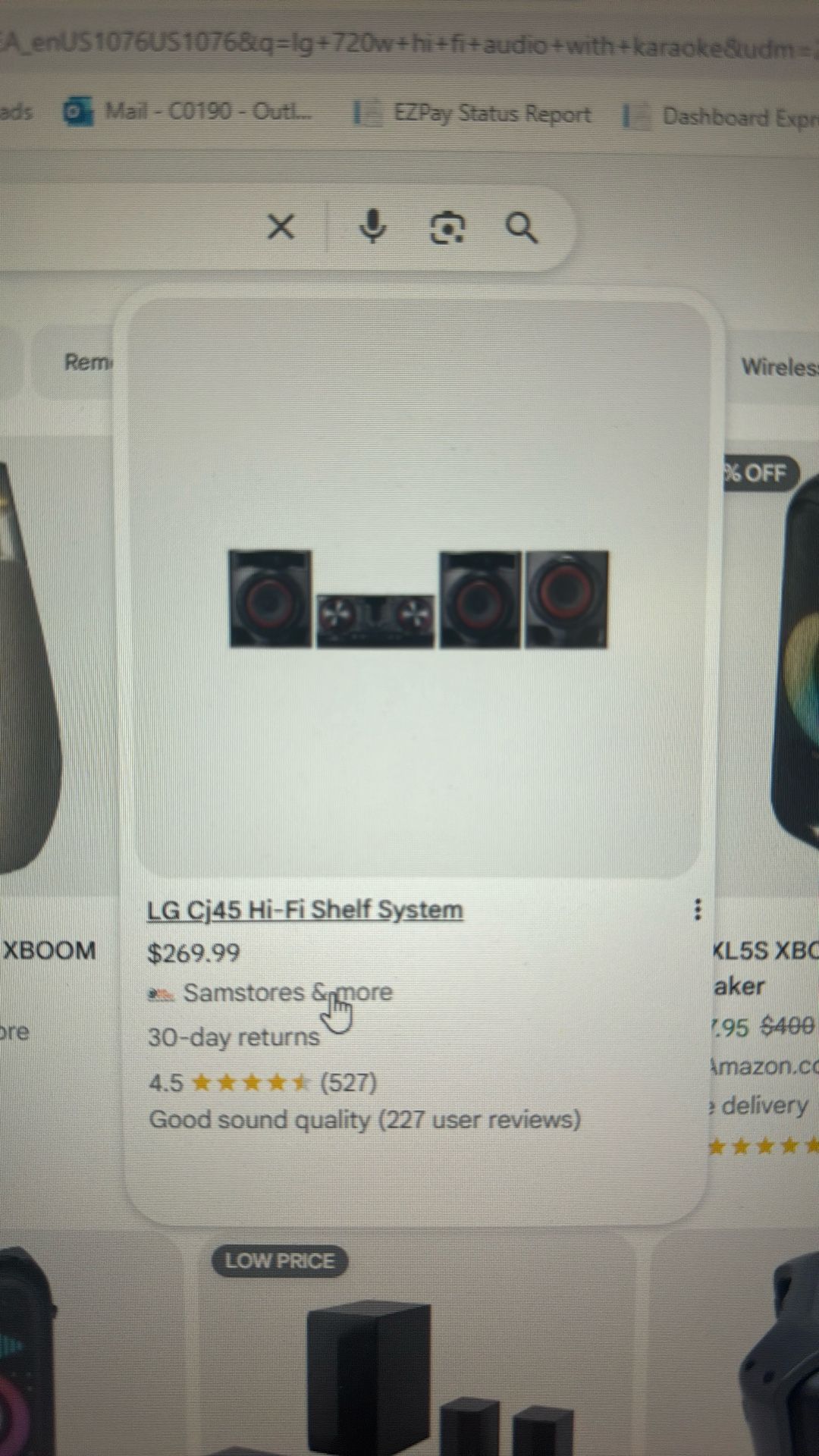
Task: Click the magnifying glass search icon
Action: click(522, 227)
